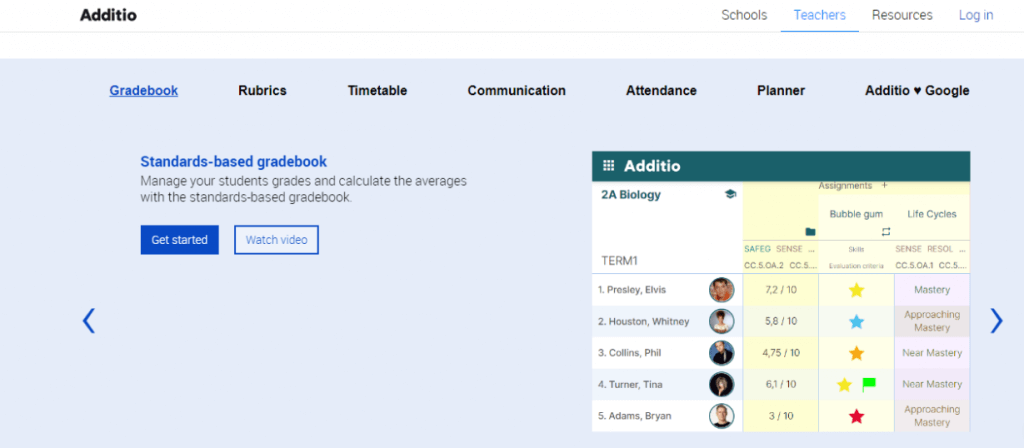Open the Resources menu item
1024x448 pixels.
902,15
